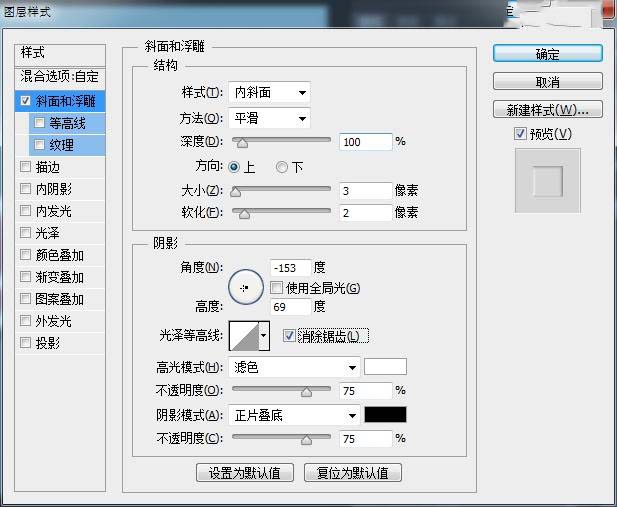Check 使用全局光(G) option

[x=276, y=288]
